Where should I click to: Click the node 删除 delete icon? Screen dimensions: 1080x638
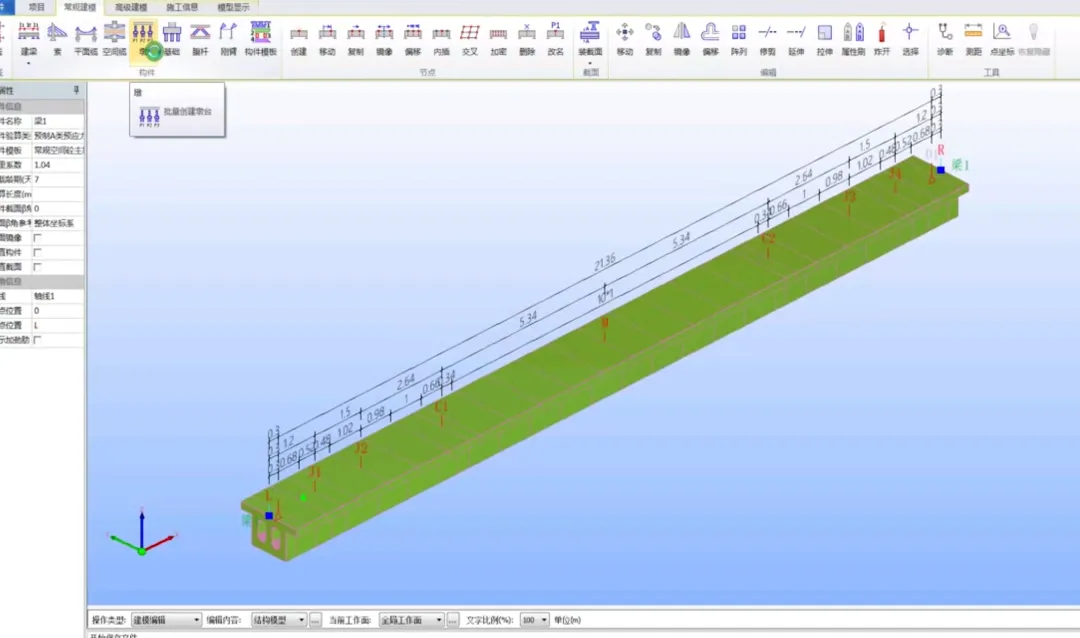click(x=527, y=39)
